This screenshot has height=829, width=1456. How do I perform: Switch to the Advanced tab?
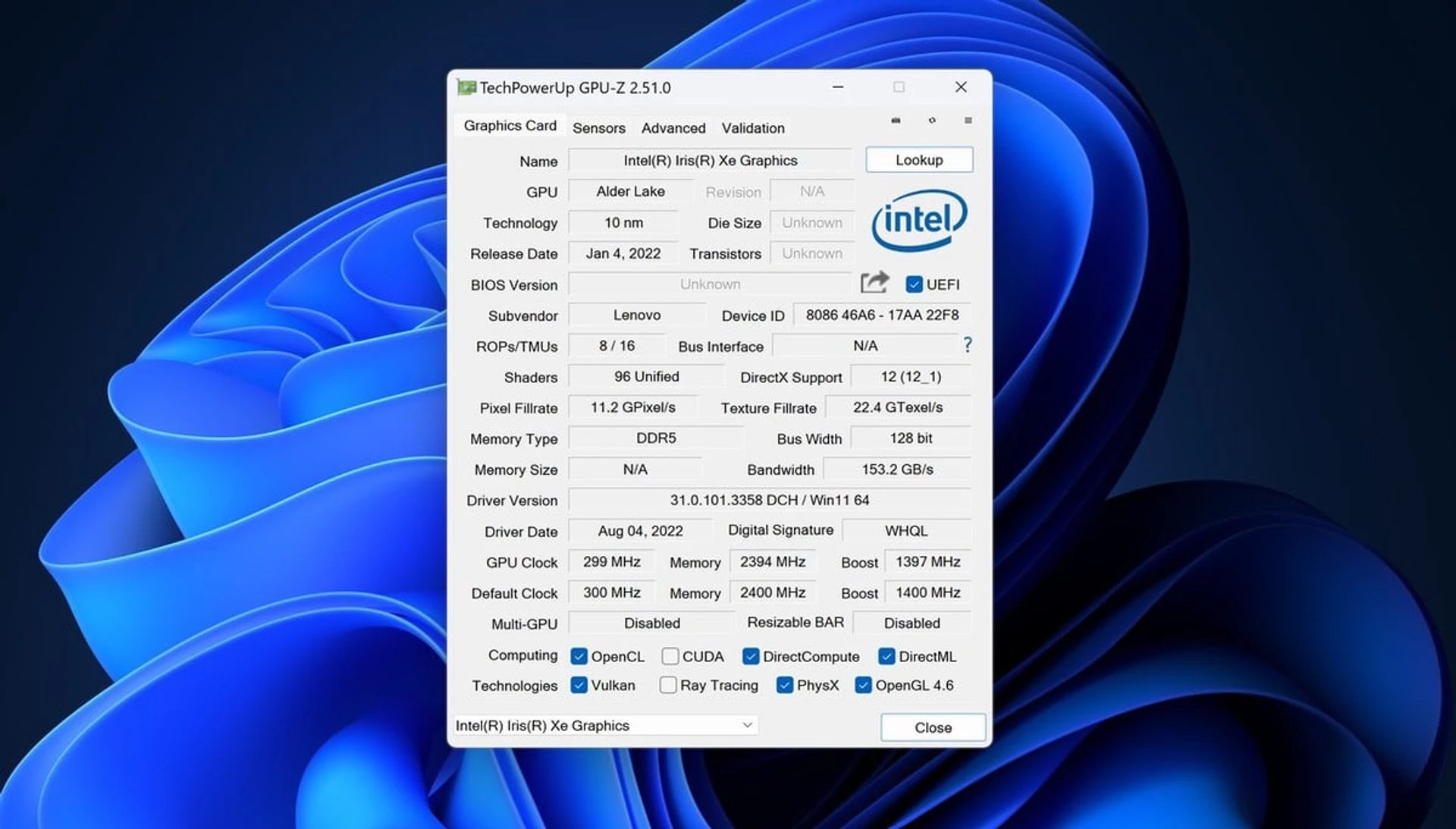(x=673, y=128)
